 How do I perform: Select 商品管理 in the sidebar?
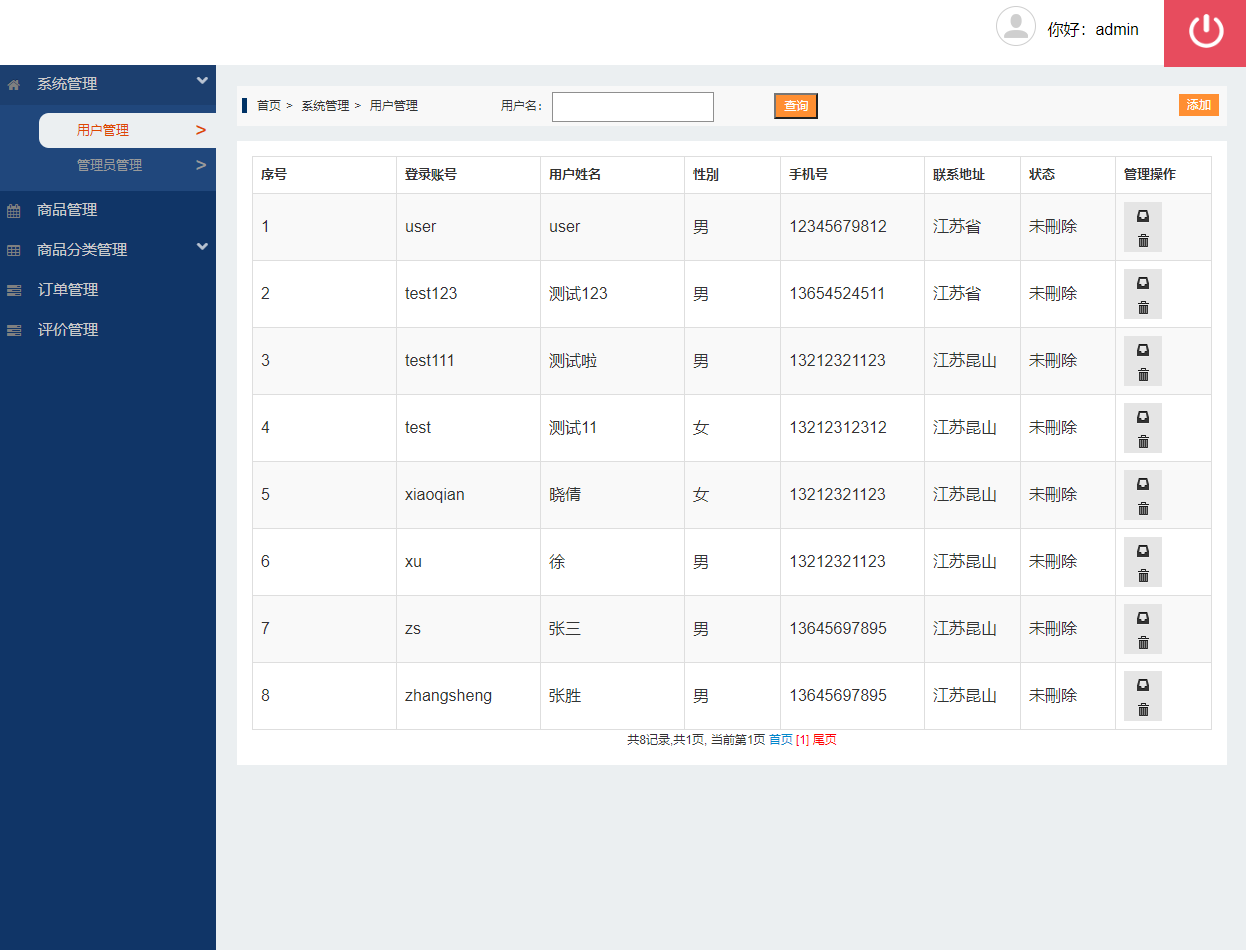(x=67, y=210)
